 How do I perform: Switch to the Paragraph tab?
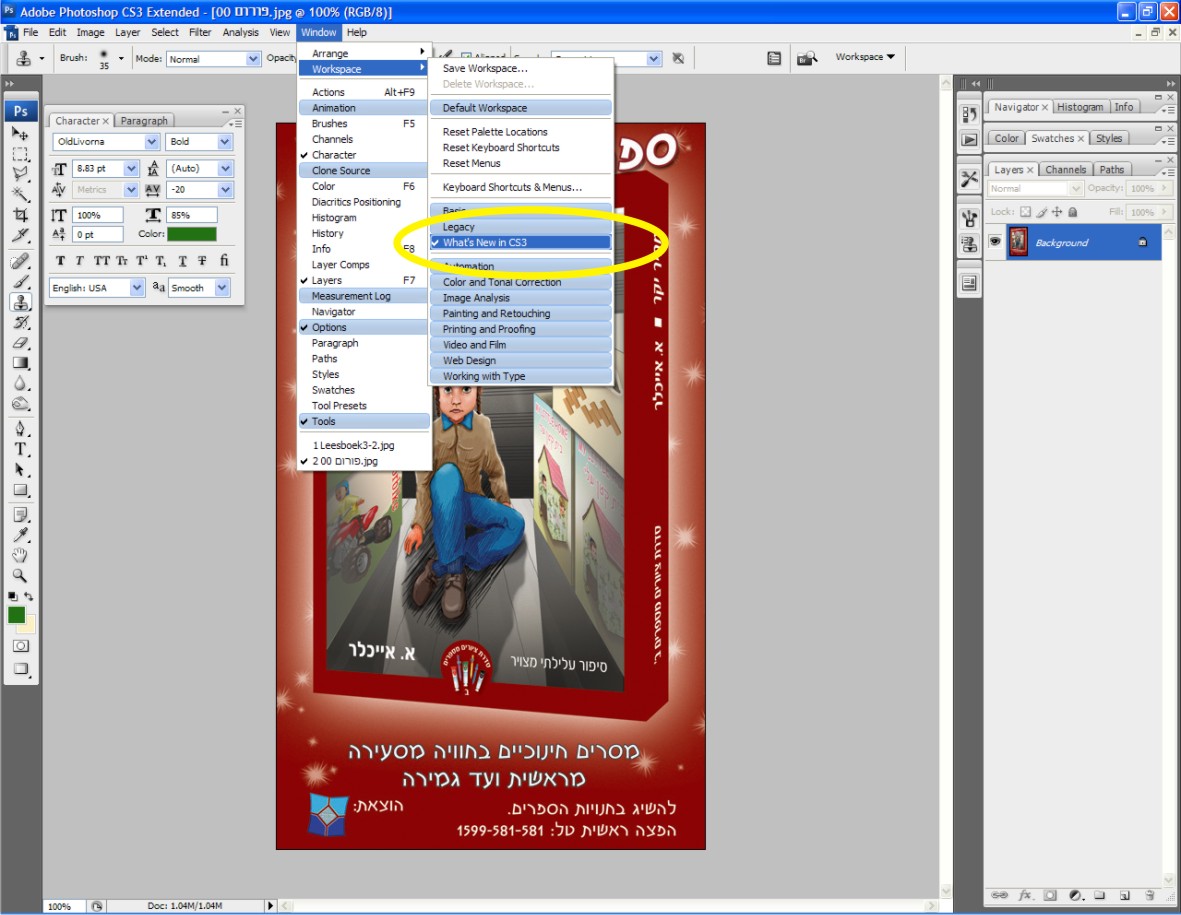[144, 120]
